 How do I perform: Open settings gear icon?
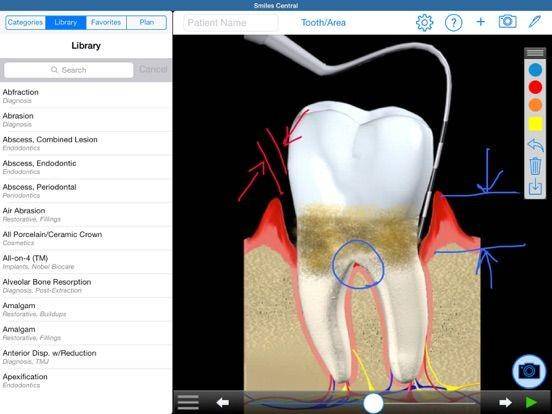(x=424, y=23)
